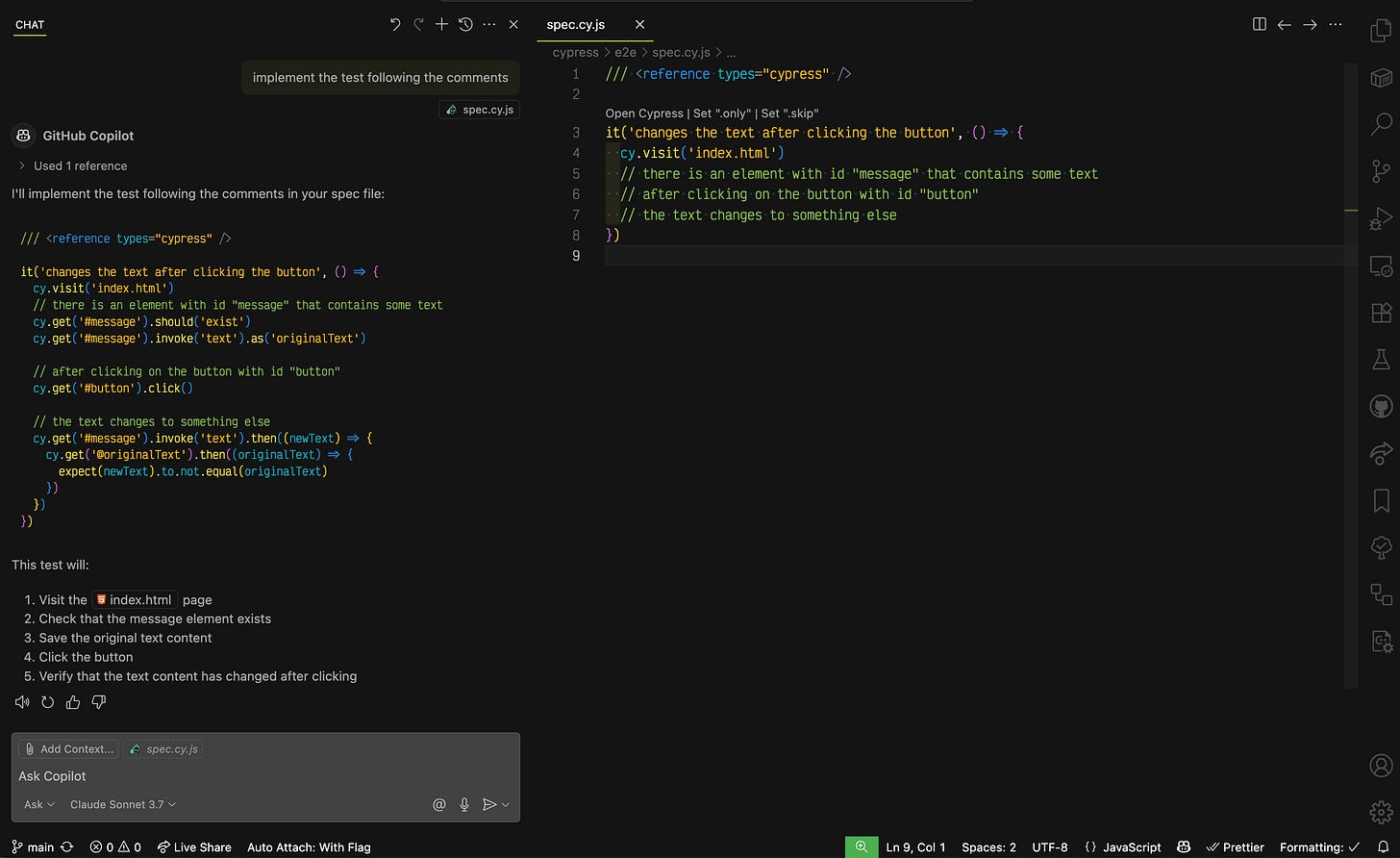Click the Open Cypress code lens

pos(644,114)
